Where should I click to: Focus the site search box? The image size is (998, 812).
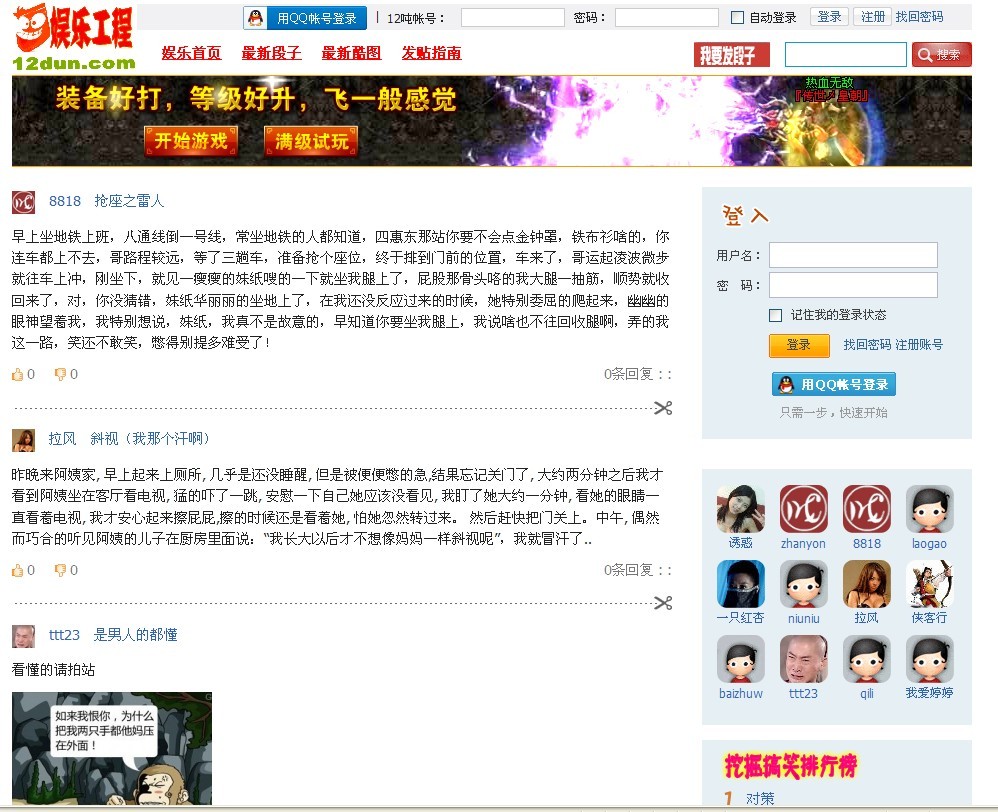pos(845,55)
